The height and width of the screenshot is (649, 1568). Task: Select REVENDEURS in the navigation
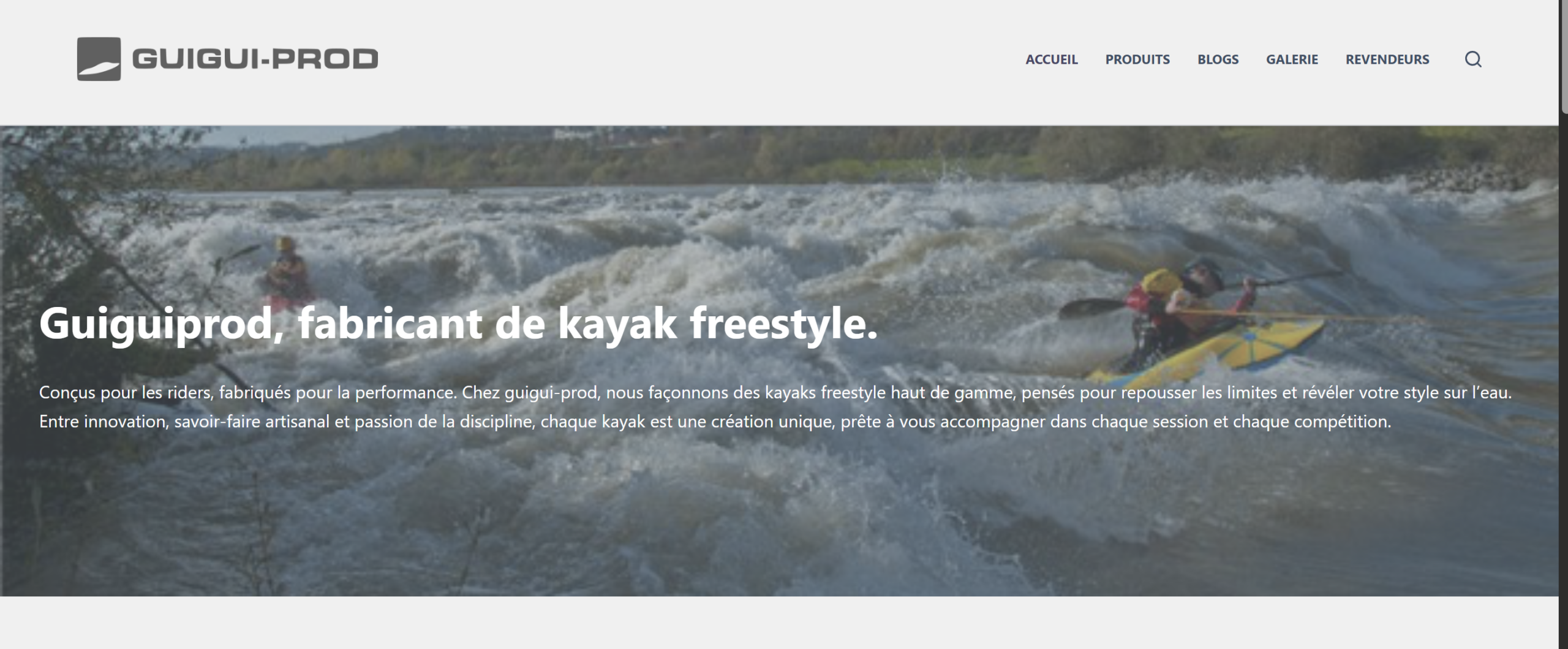tap(1387, 59)
